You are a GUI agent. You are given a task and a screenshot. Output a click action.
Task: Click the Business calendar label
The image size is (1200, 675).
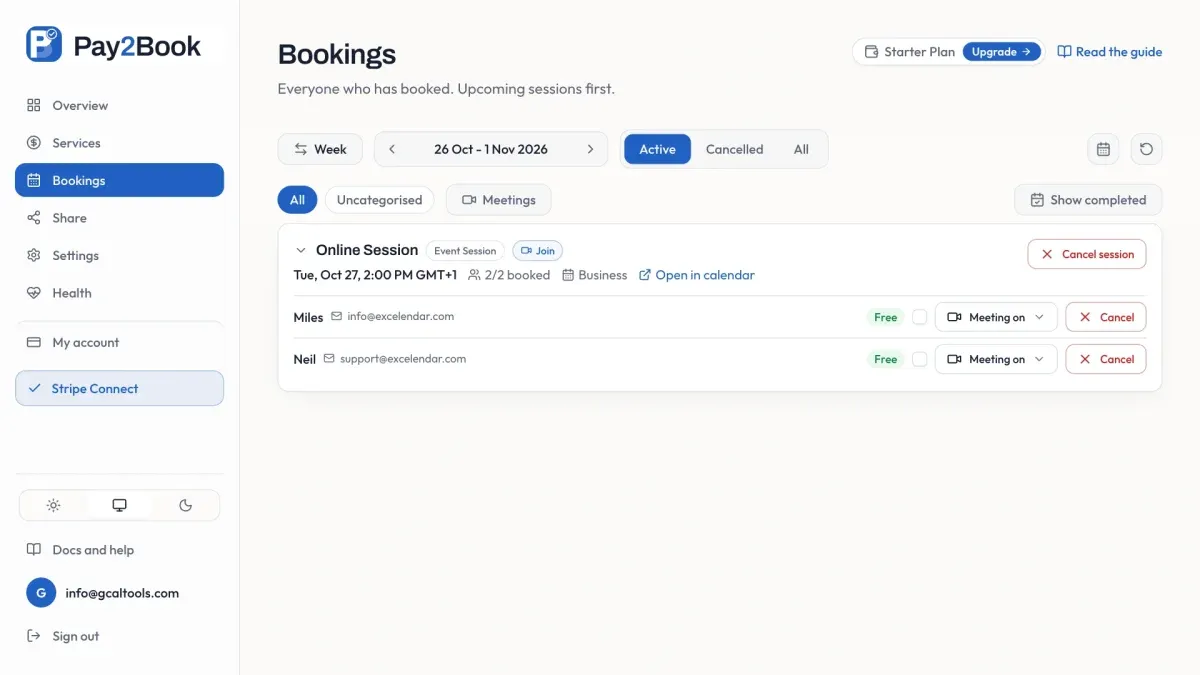point(595,275)
